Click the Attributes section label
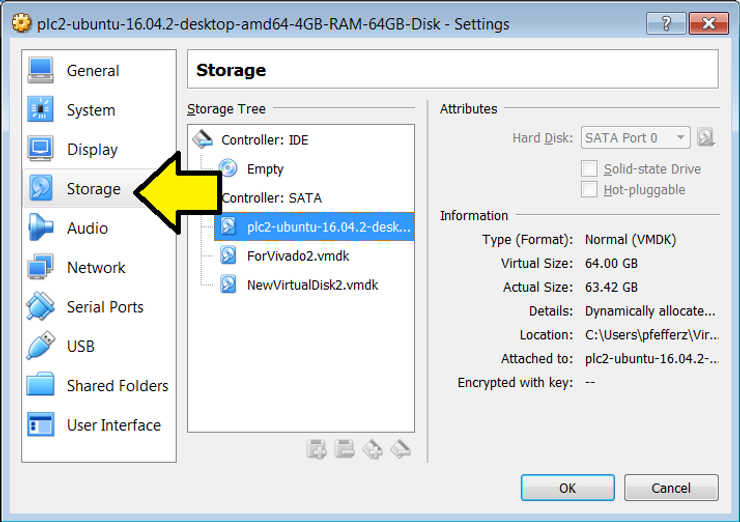This screenshot has height=522, width=740. (469, 109)
